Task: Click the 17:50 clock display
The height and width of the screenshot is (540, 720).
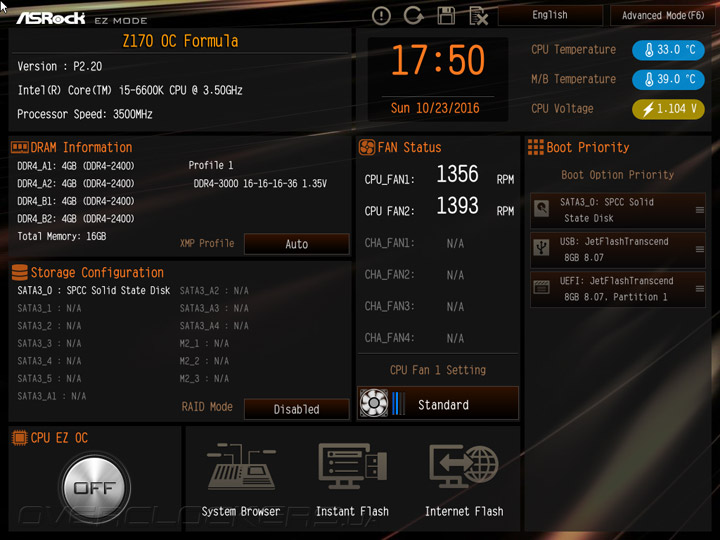Action: pos(438,60)
